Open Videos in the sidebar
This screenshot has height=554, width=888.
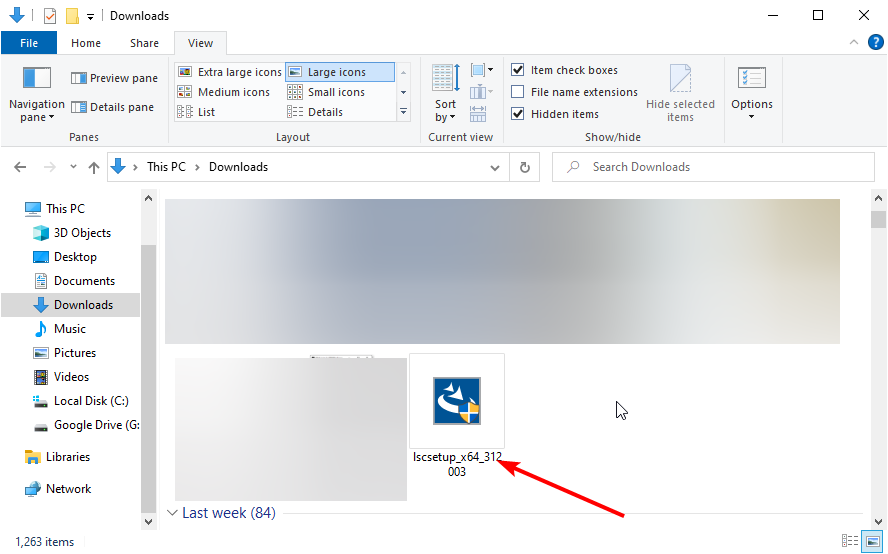coord(61,377)
